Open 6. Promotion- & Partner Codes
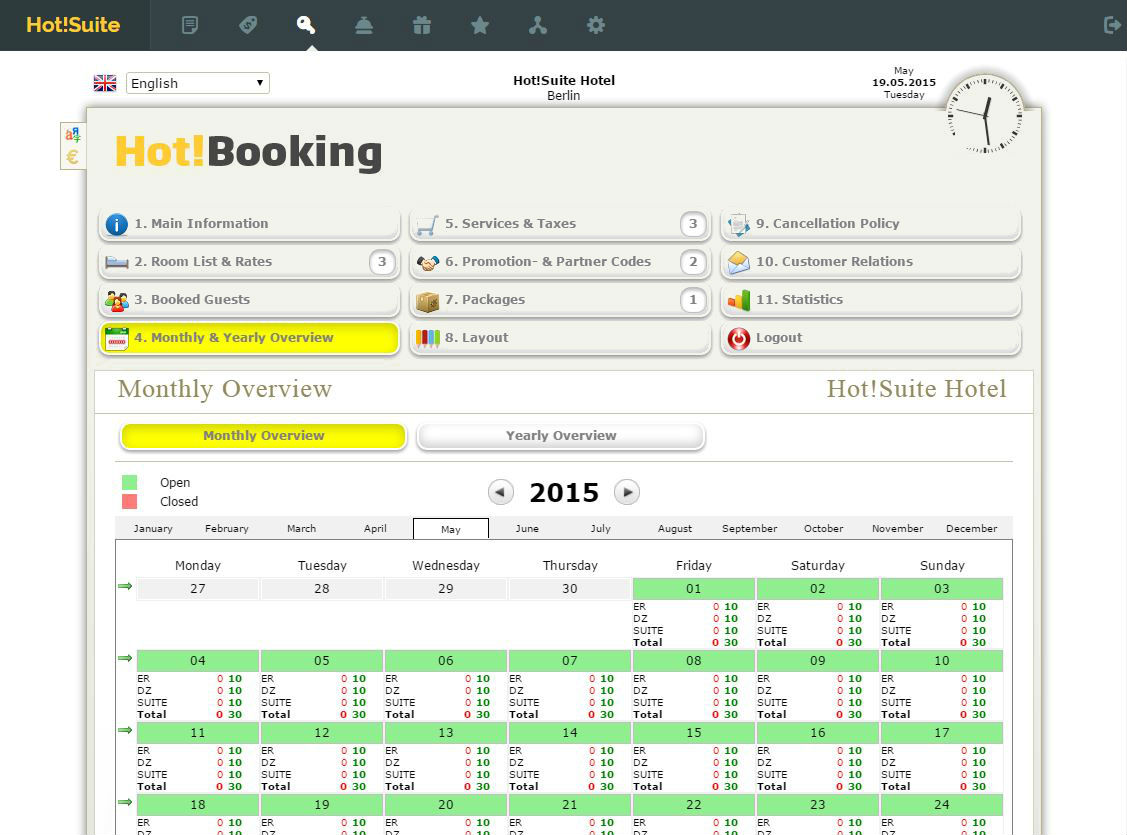Image resolution: width=1127 pixels, height=835 pixels. 560,262
